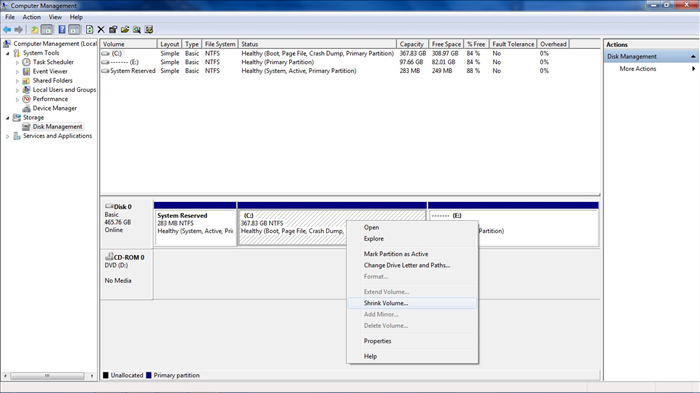Click the Local Users and Groups icon
This screenshot has height=393, width=700.
[26, 90]
